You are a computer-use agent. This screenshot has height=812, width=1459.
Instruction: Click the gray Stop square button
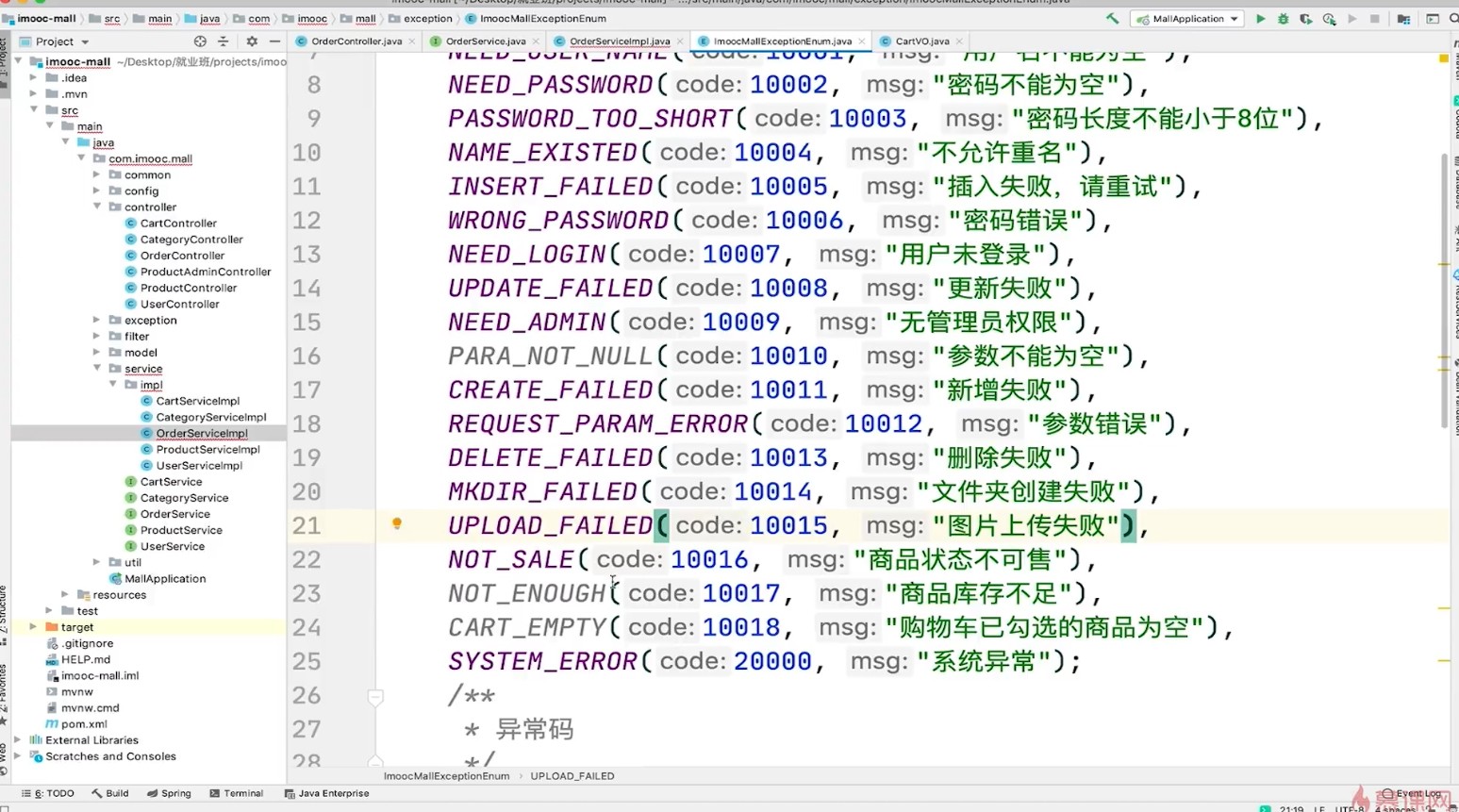[x=1375, y=19]
